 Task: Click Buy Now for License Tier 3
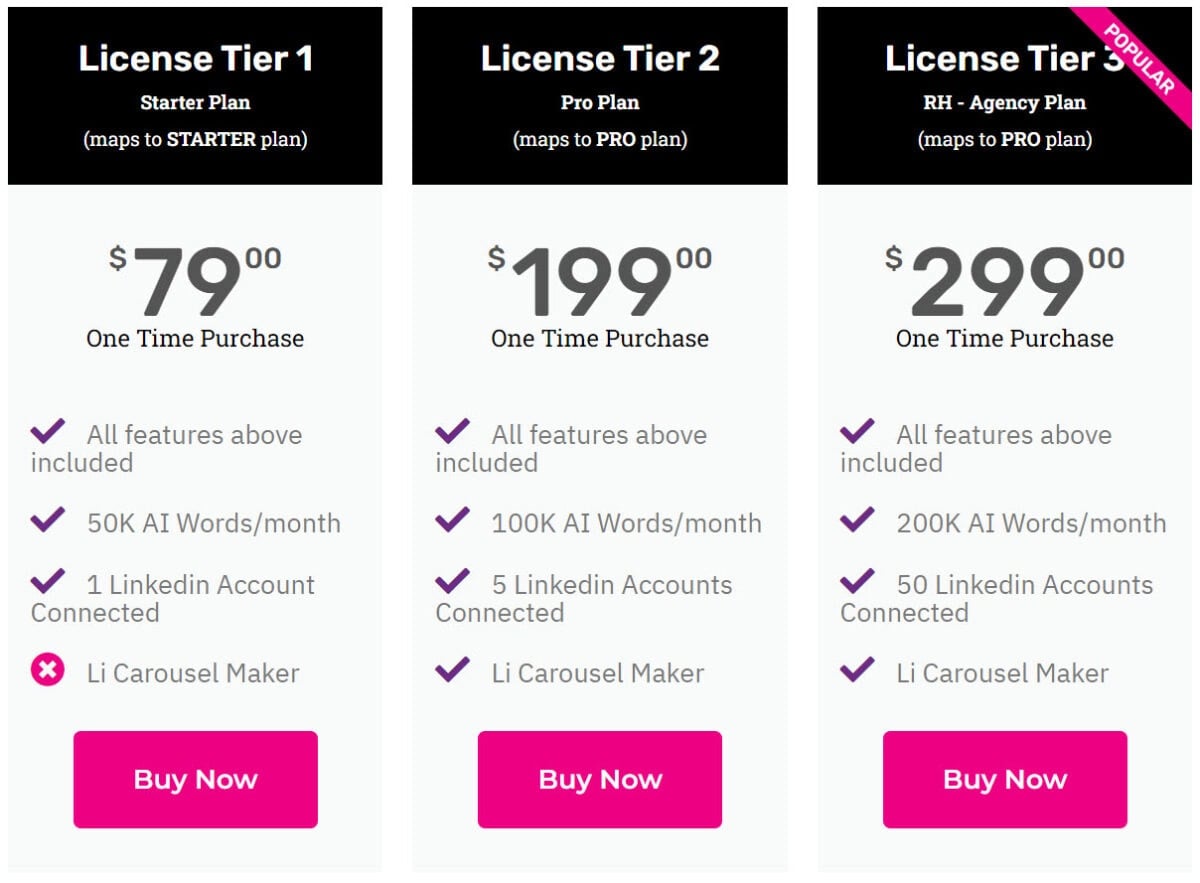click(1005, 779)
